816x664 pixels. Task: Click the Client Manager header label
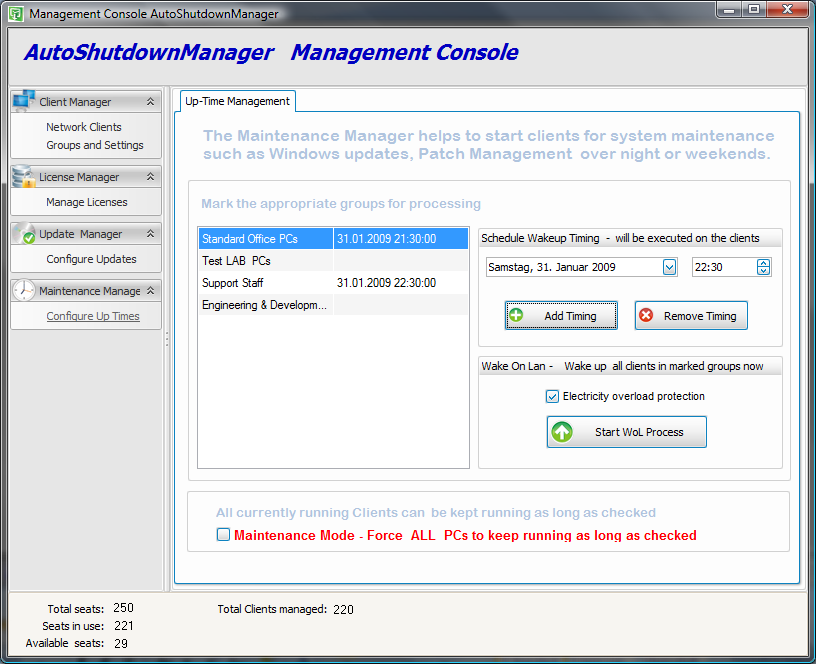coord(75,102)
